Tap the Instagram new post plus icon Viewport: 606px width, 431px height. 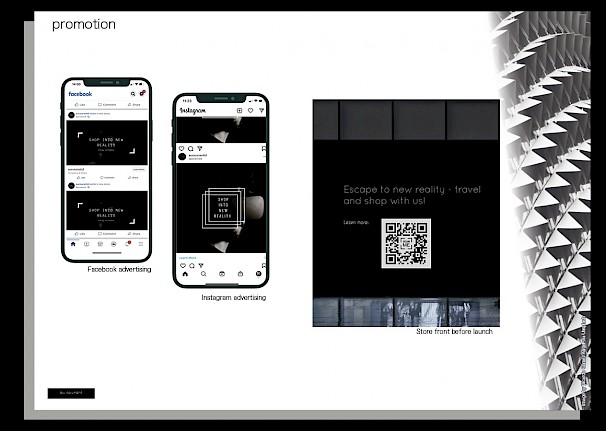pos(239,110)
